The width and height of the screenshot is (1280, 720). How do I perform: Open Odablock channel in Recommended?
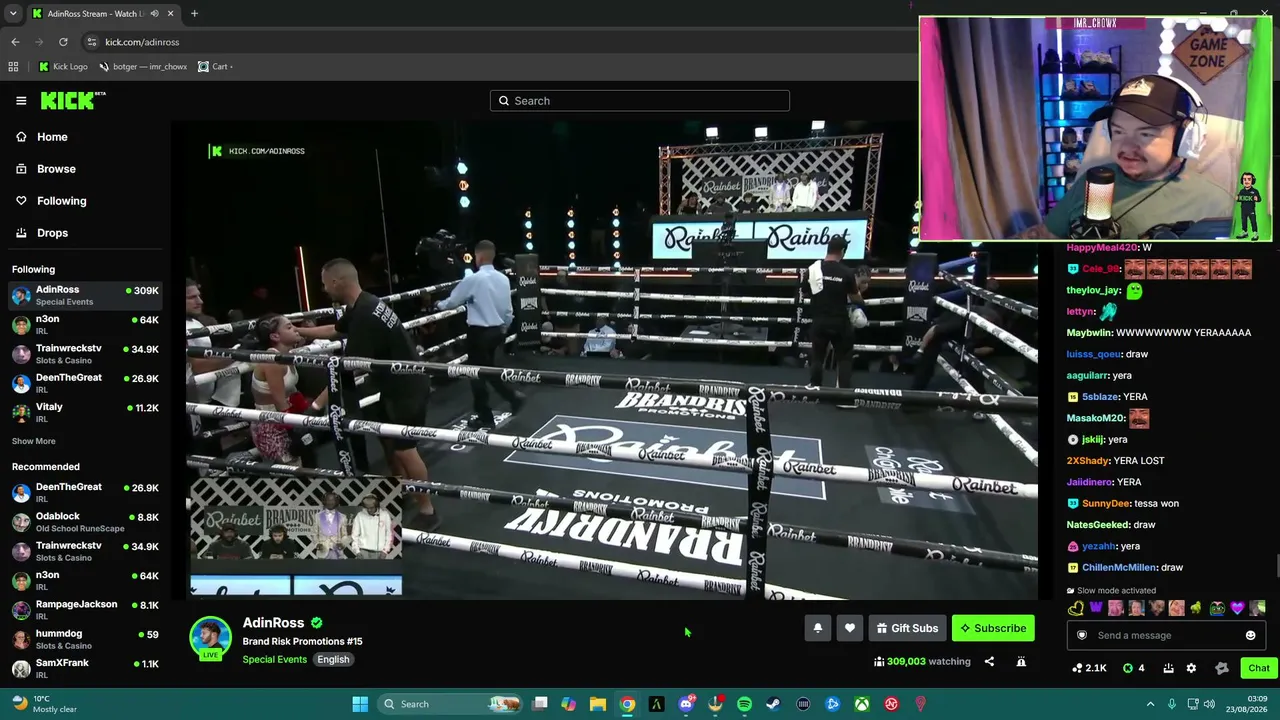[x=85, y=522]
